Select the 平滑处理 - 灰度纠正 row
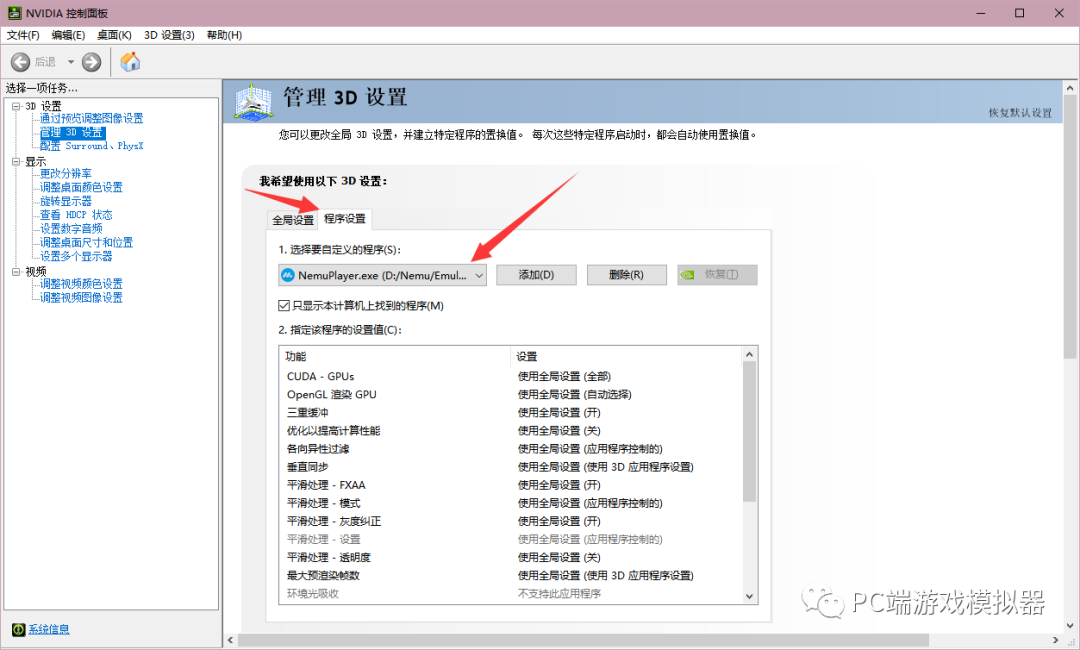The image size is (1080, 650). (x=510, y=521)
